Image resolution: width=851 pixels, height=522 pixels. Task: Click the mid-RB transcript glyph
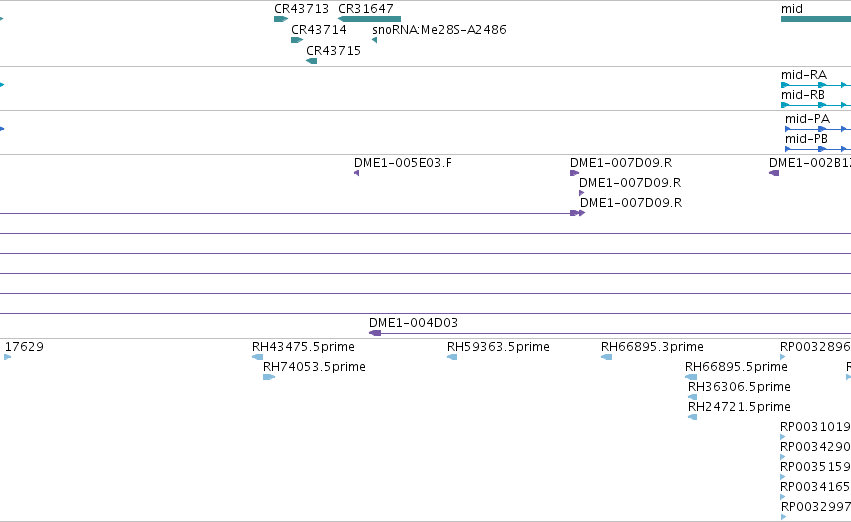coord(816,105)
